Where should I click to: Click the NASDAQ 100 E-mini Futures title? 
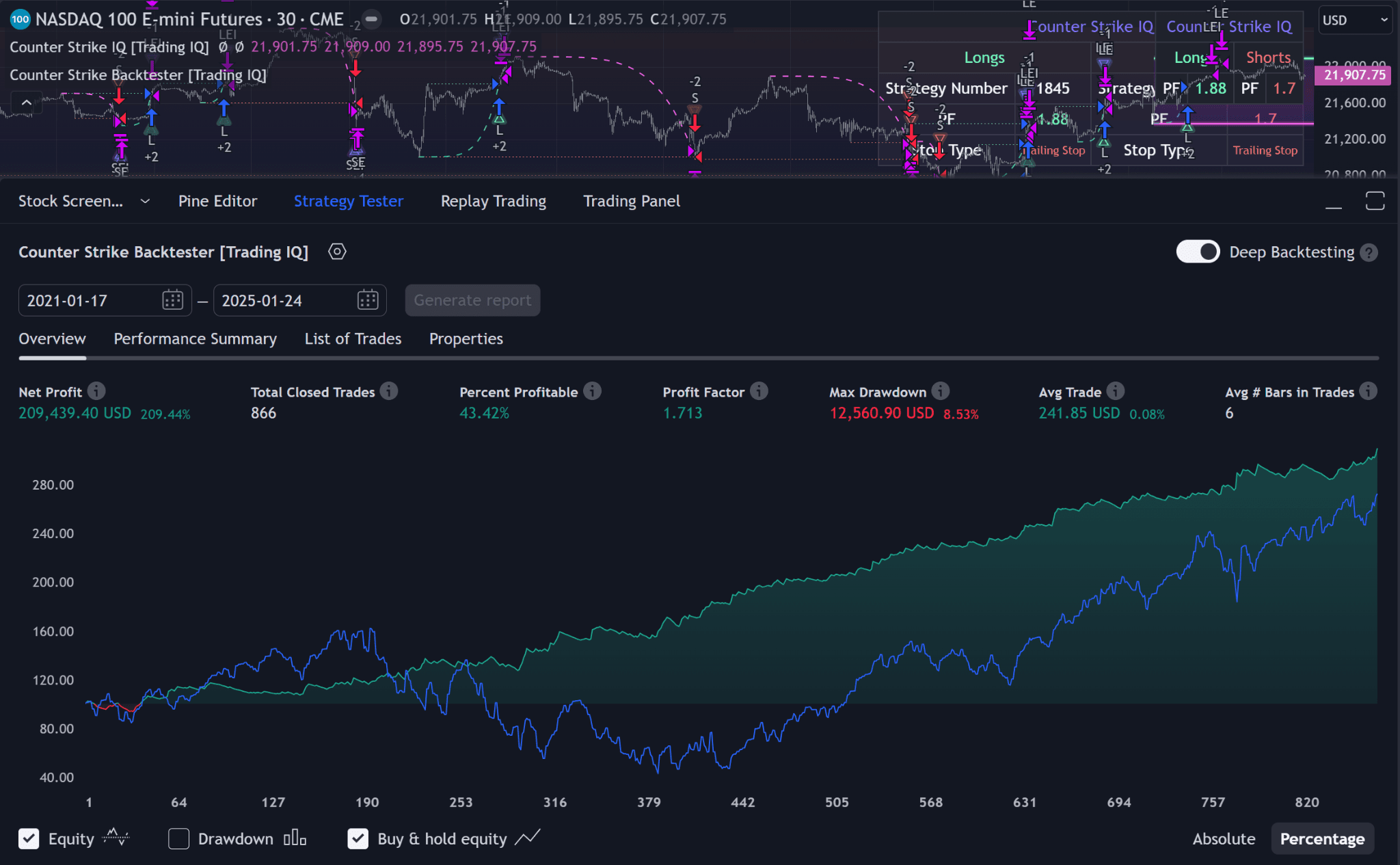[x=189, y=19]
